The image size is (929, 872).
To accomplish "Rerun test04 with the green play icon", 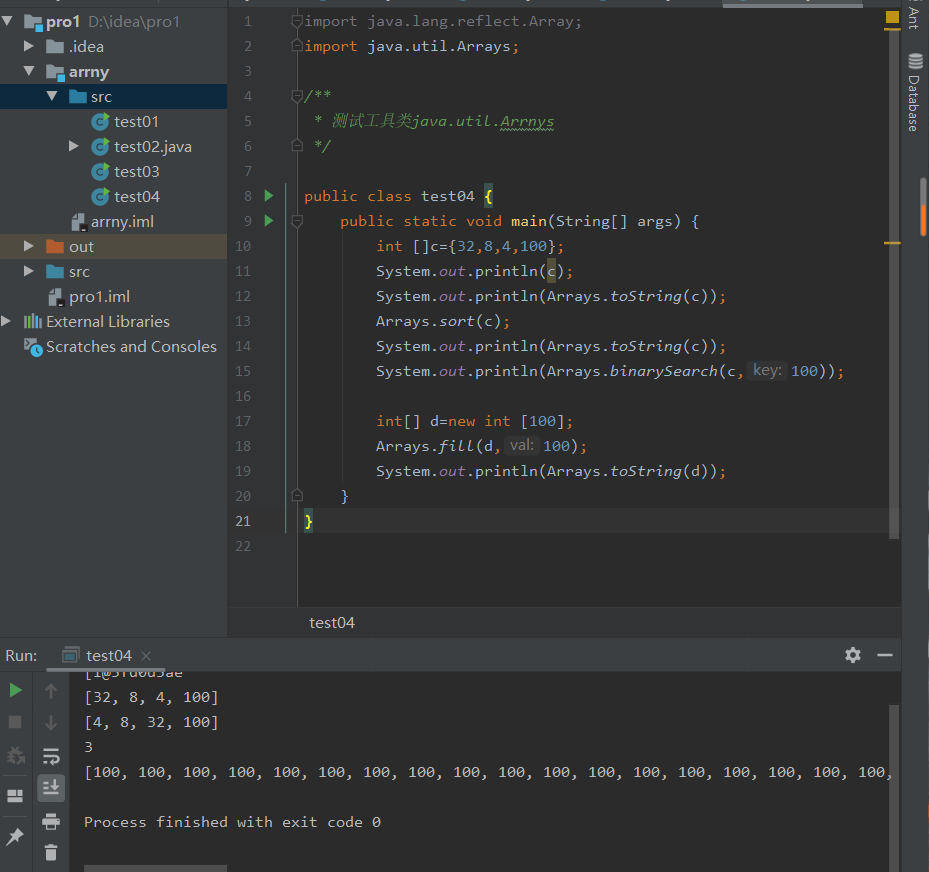I will [x=15, y=690].
